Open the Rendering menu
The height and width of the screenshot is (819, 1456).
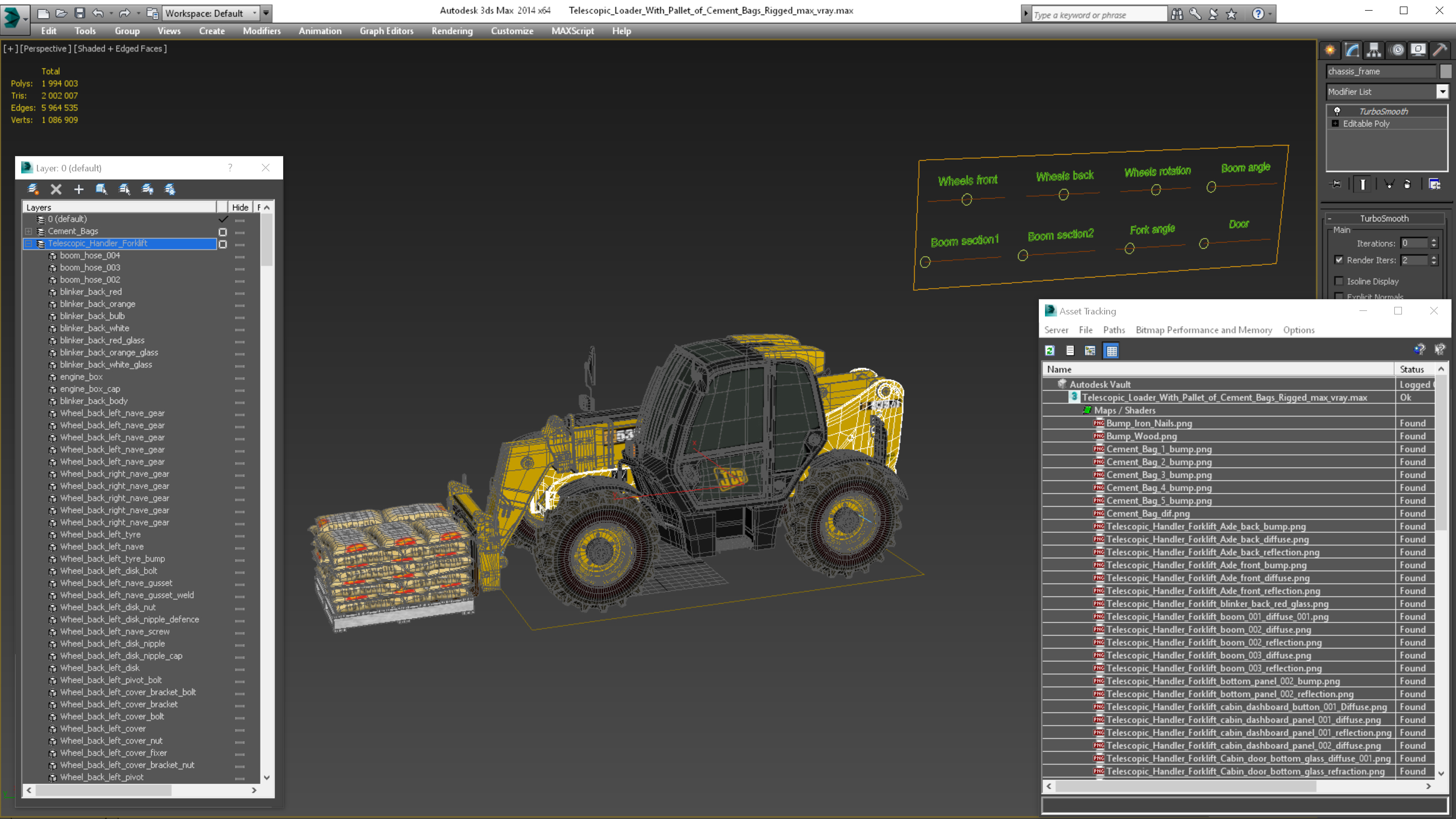click(451, 31)
